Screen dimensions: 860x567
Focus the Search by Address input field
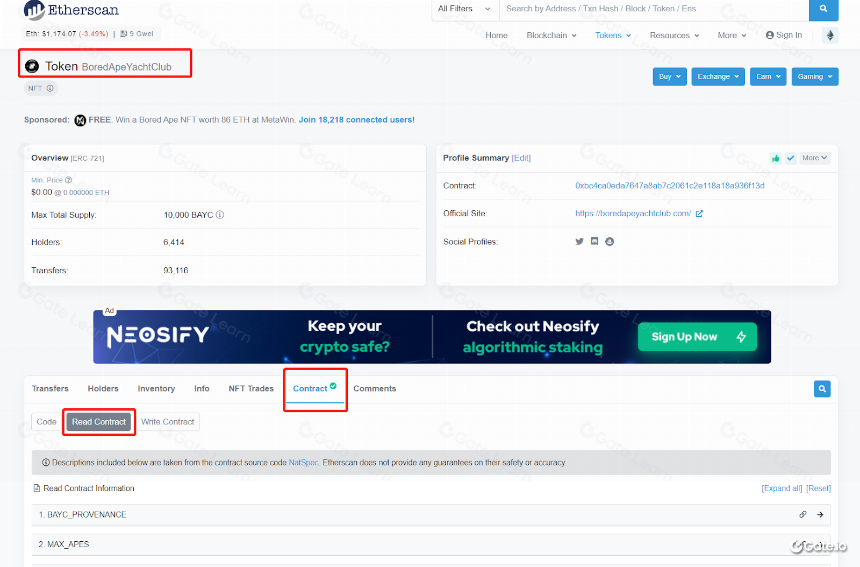(654, 9)
